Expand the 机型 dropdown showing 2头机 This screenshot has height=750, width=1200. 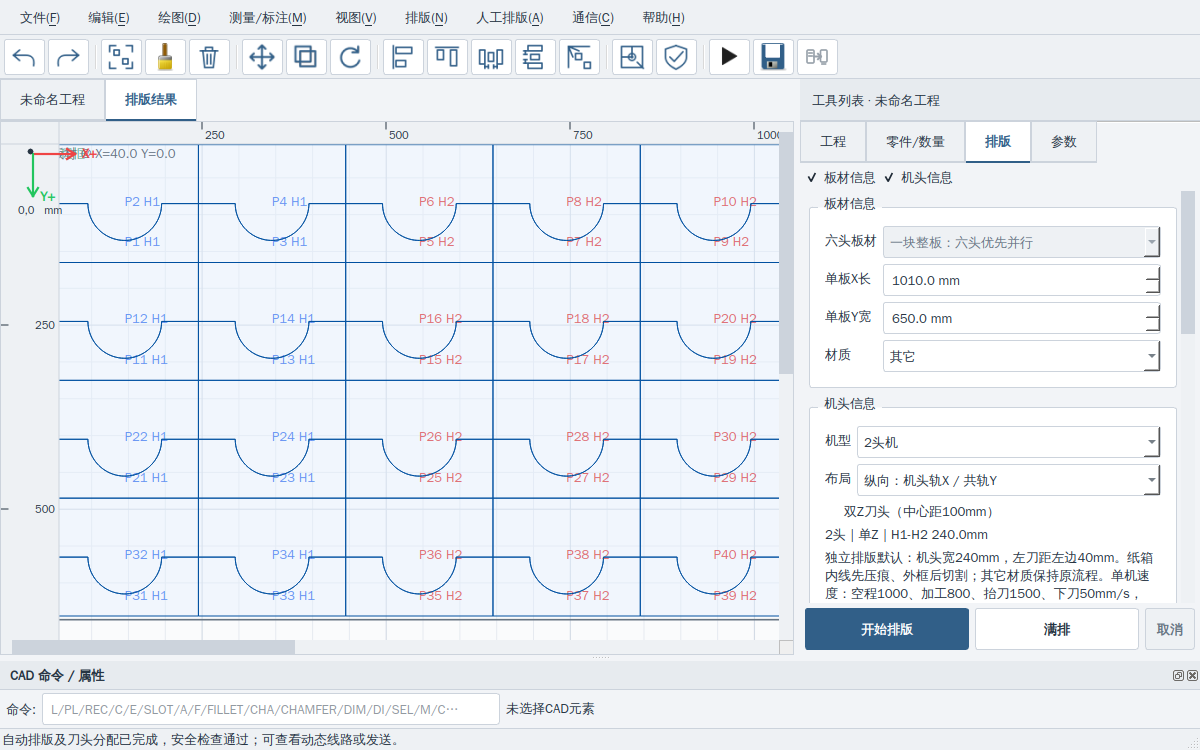pyautogui.click(x=1008, y=442)
